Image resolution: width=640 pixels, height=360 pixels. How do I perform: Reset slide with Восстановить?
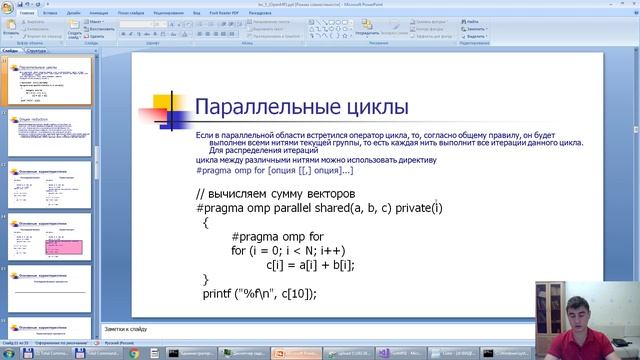(99, 29)
